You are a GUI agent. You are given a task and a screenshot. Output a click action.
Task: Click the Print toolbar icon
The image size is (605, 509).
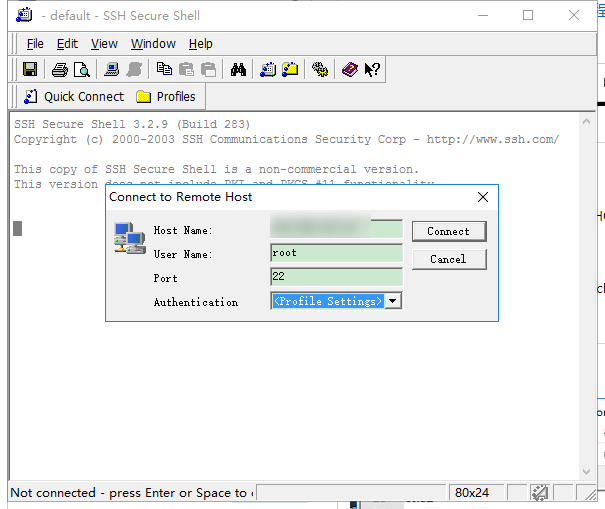click(x=60, y=70)
